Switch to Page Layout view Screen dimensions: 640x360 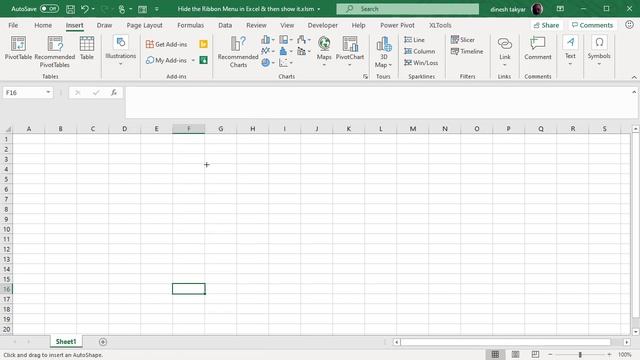point(516,354)
